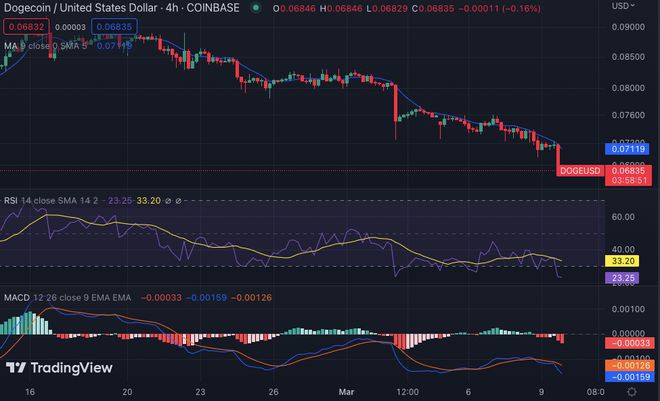The height and width of the screenshot is (401, 660).
Task: Click the 12:00 label on time axis
Action: [x=408, y=394]
